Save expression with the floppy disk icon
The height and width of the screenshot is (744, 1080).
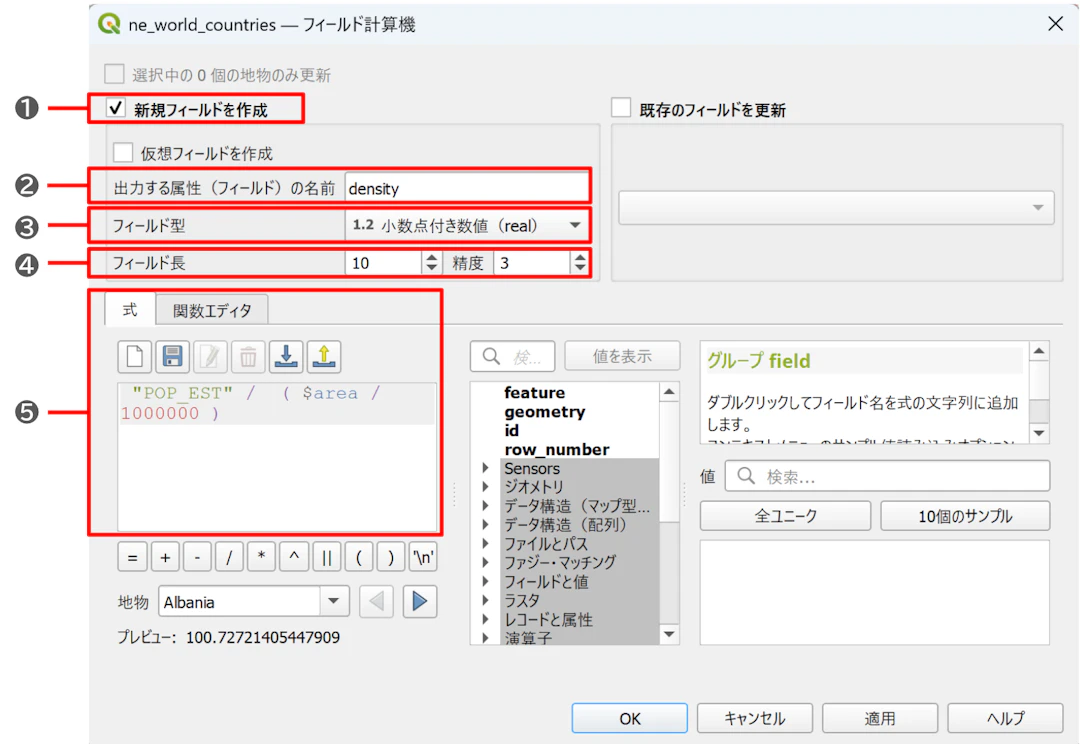(172, 357)
